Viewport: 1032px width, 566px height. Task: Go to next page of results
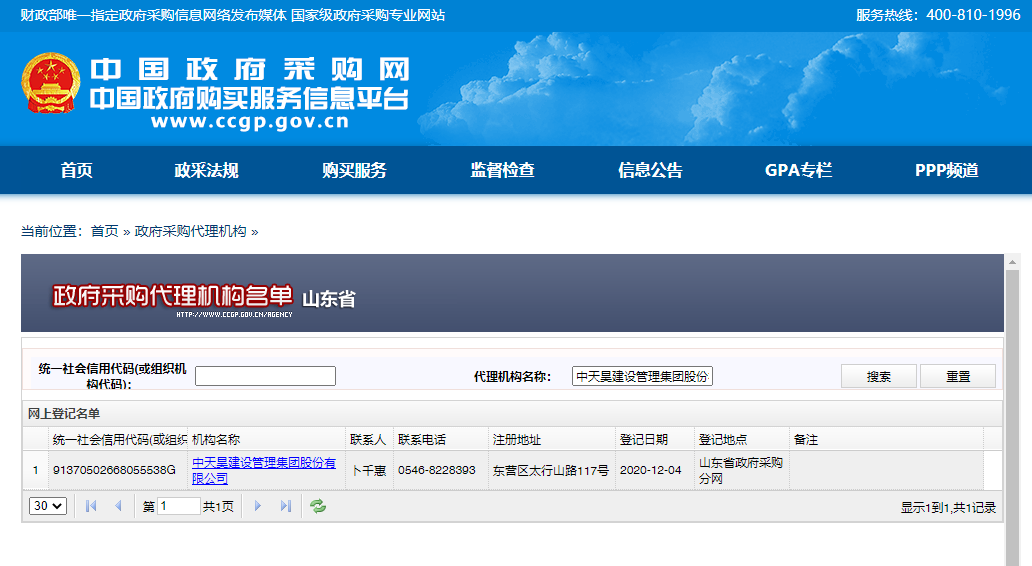pos(258,506)
